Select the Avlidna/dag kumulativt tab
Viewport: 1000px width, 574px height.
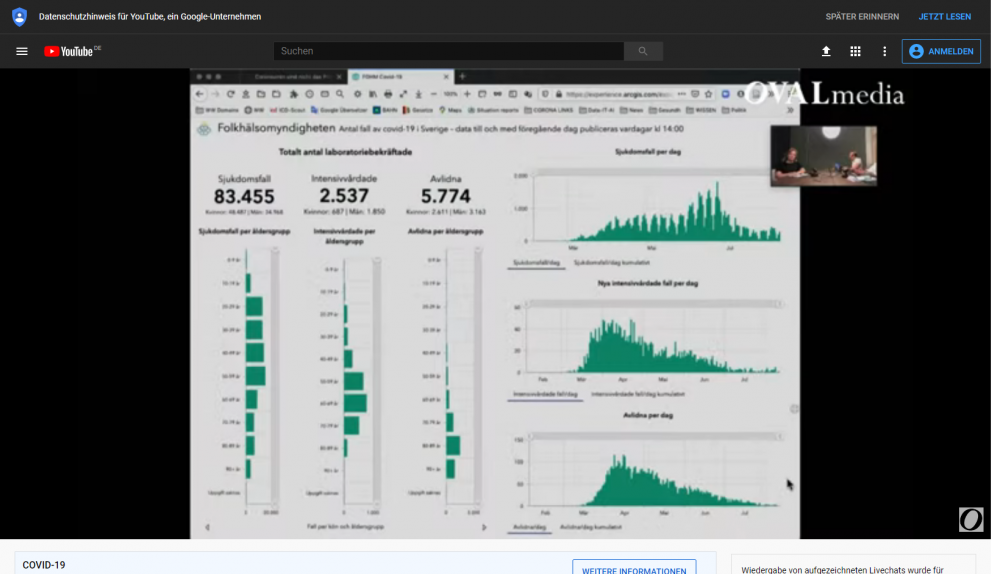(591, 526)
